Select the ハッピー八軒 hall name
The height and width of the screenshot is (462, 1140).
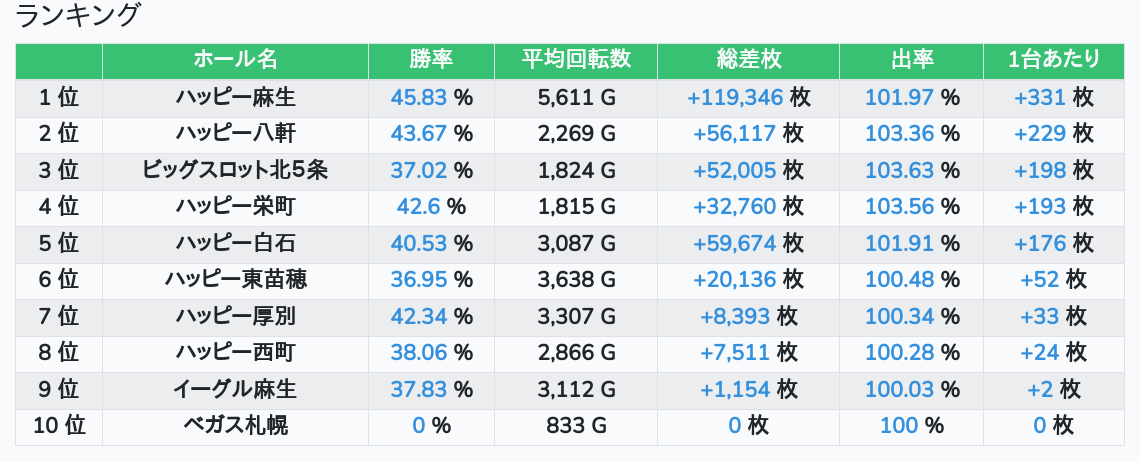235,134
